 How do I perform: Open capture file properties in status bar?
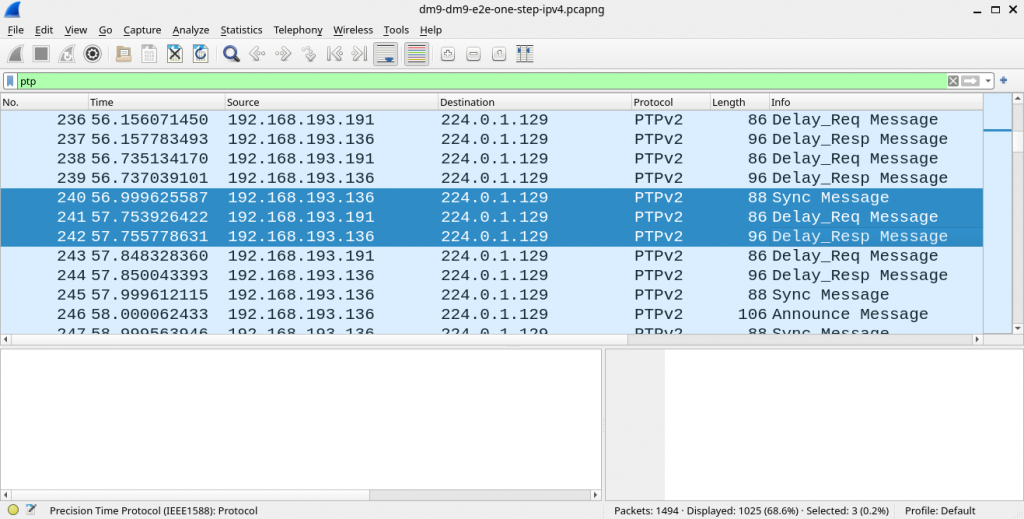31,510
